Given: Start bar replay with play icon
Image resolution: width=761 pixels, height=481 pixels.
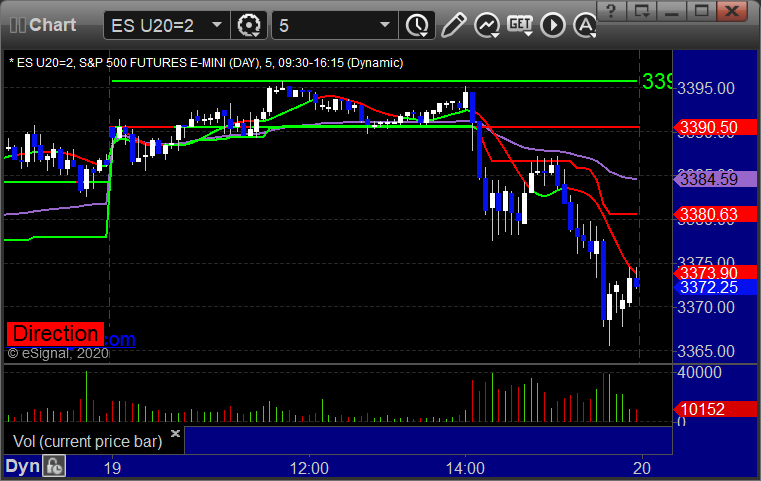Looking at the screenshot, I should pos(553,25).
